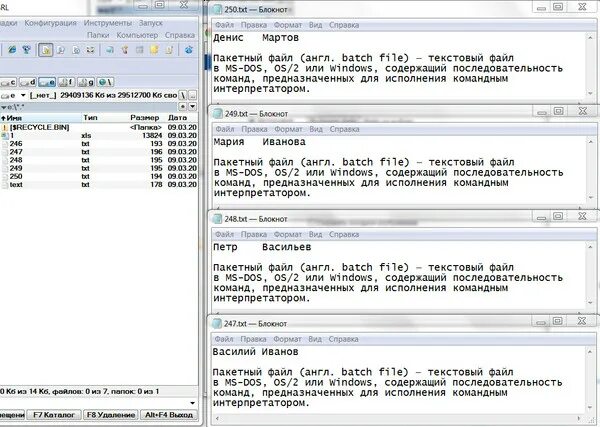
Task: Open Вид menu in 247.txt Notepad
Action: pos(315,339)
